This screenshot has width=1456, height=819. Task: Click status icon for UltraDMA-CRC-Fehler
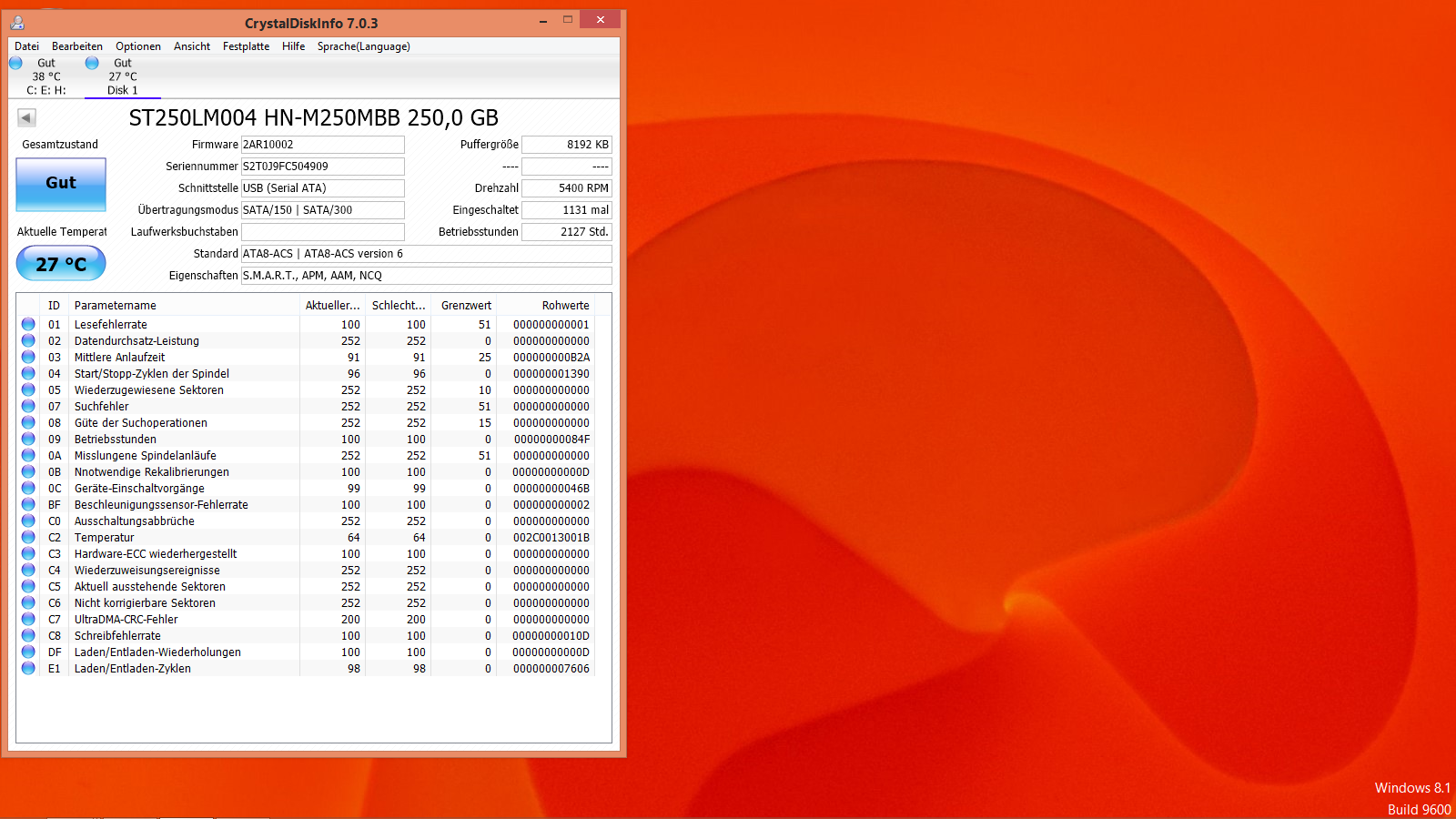point(28,619)
